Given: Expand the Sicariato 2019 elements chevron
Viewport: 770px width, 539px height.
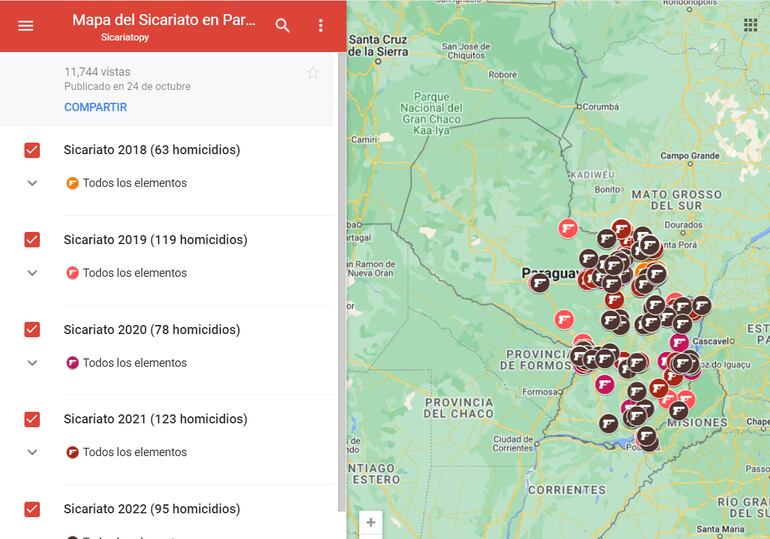Looking at the screenshot, I should 32,273.
